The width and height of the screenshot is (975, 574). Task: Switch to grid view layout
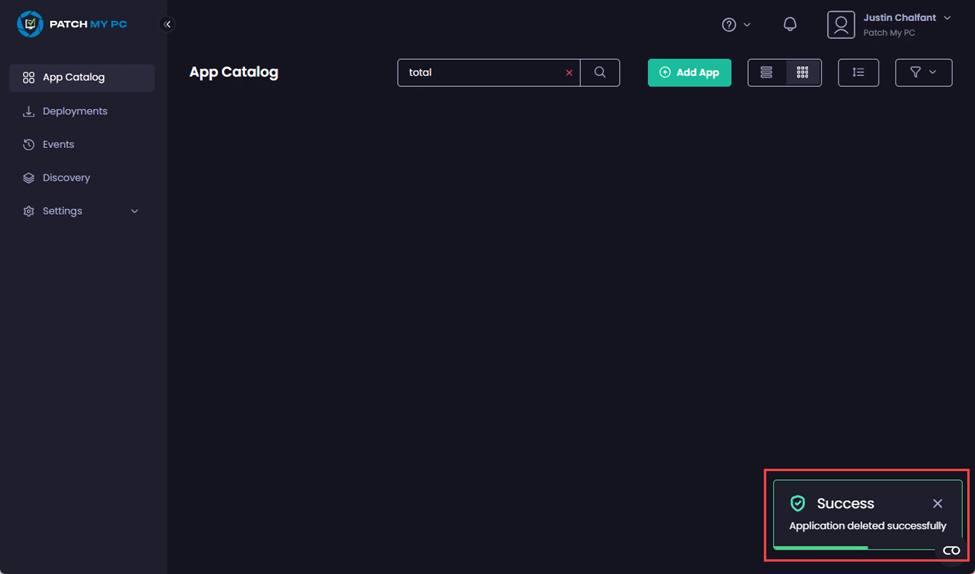(x=802, y=72)
